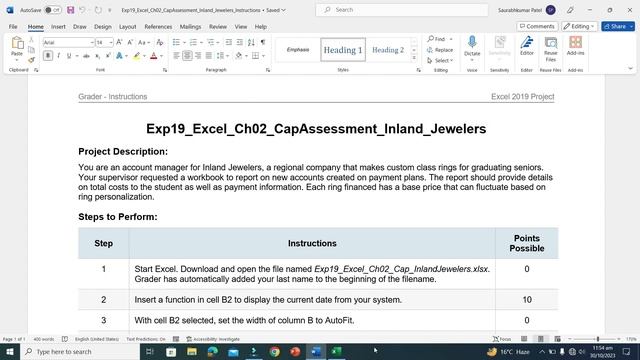
Task: Decrease indent icon in Paragraph group
Action: (229, 42)
